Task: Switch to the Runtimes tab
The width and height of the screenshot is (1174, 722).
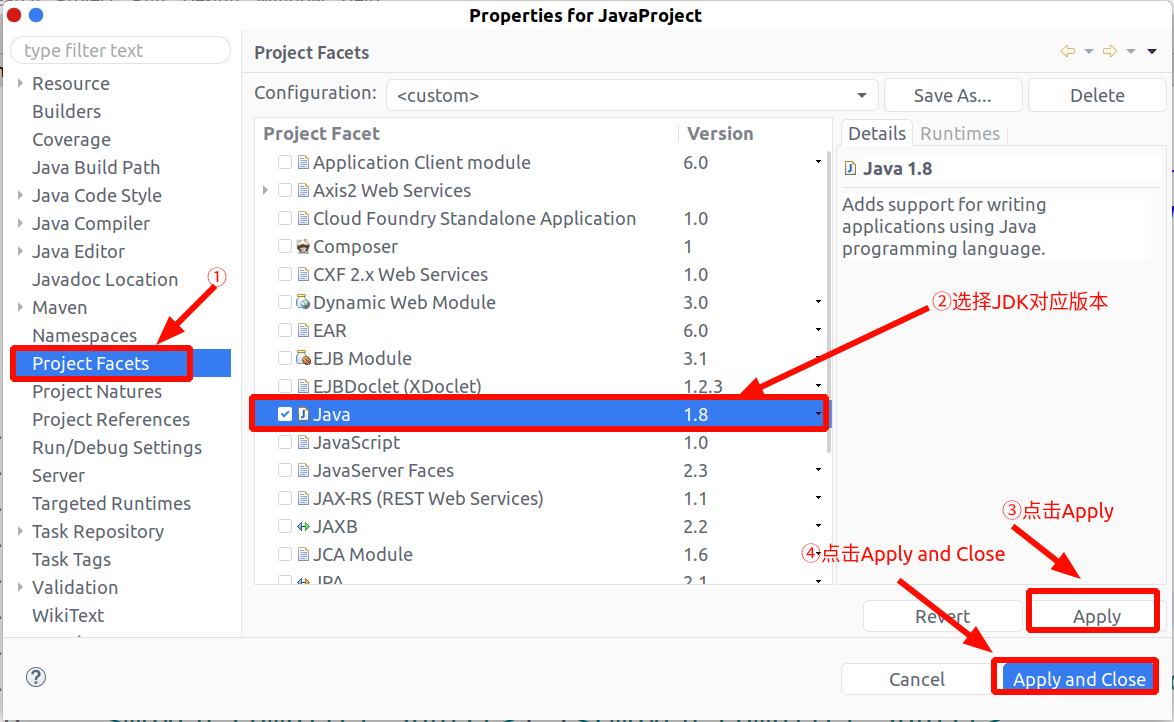Action: coord(959,134)
